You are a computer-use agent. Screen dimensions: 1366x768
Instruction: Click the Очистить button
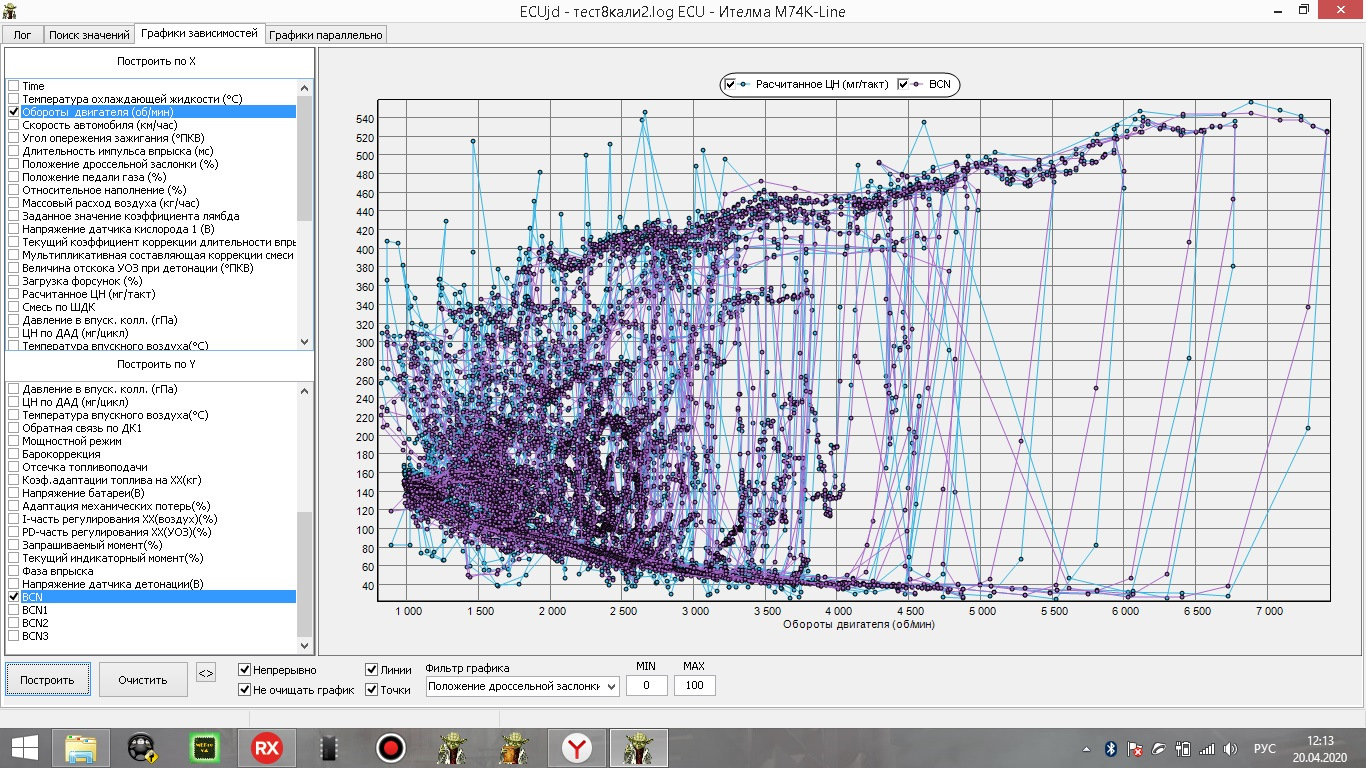[x=143, y=680]
